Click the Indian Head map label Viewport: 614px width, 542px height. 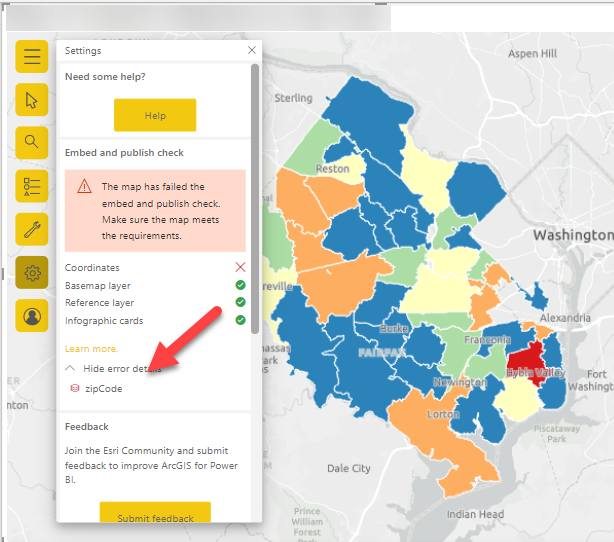(x=475, y=514)
